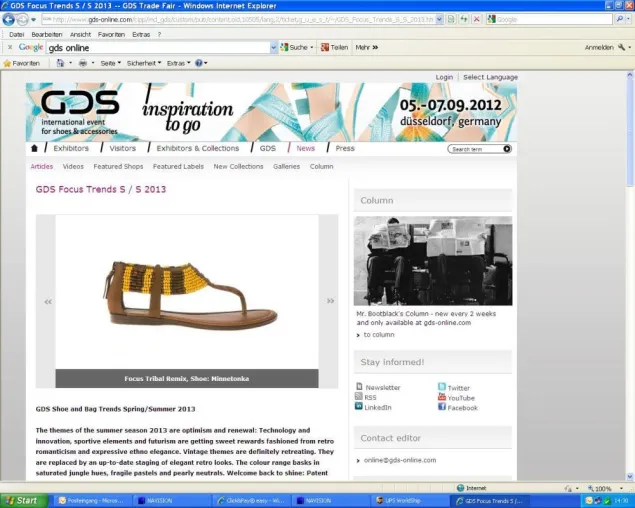Follow the 'to column' link
The height and width of the screenshot is (508, 635).
click(379, 335)
